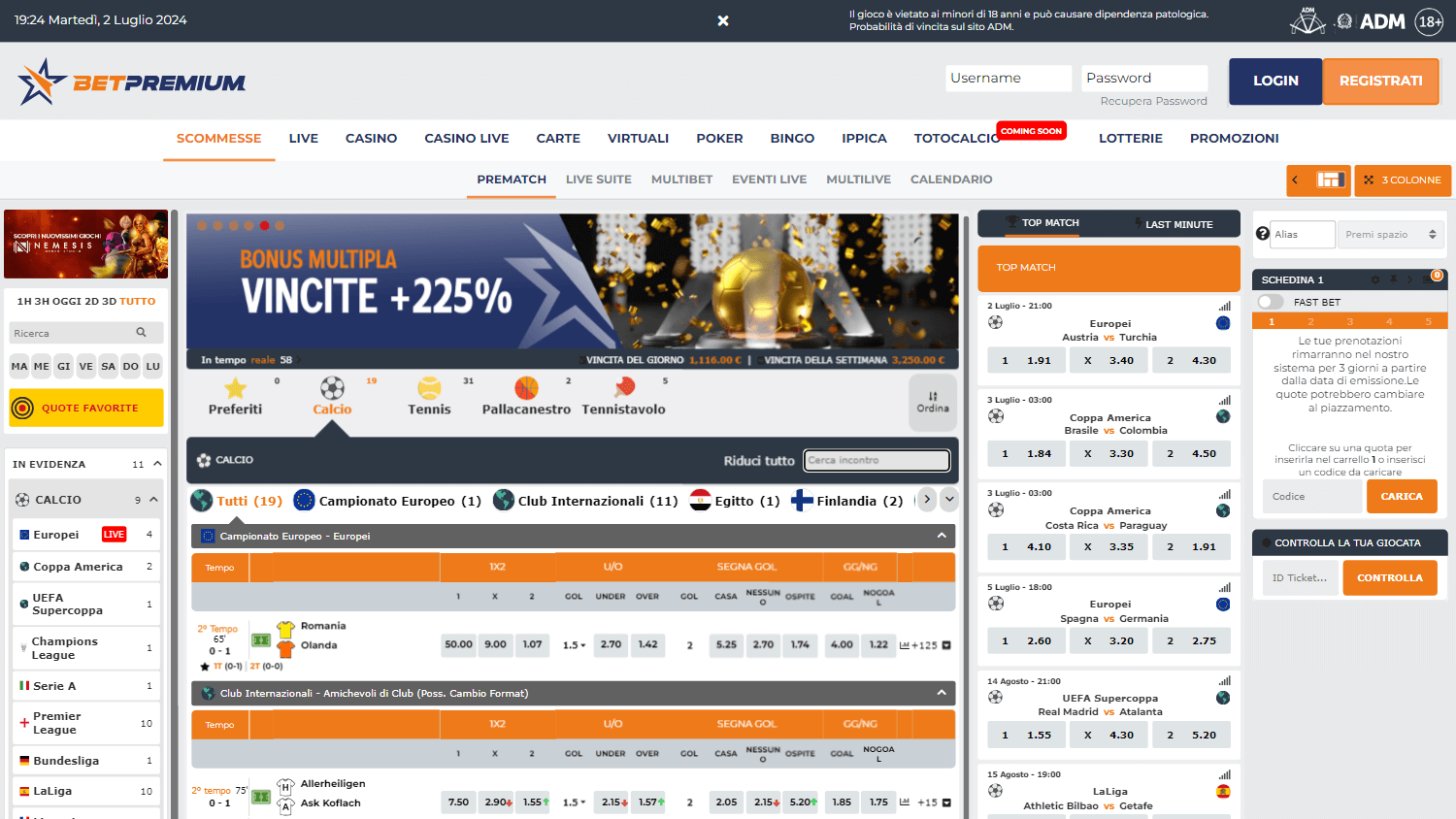Select the Calcio soccer ball sport icon
The height and width of the screenshot is (819, 1456).
(332, 389)
